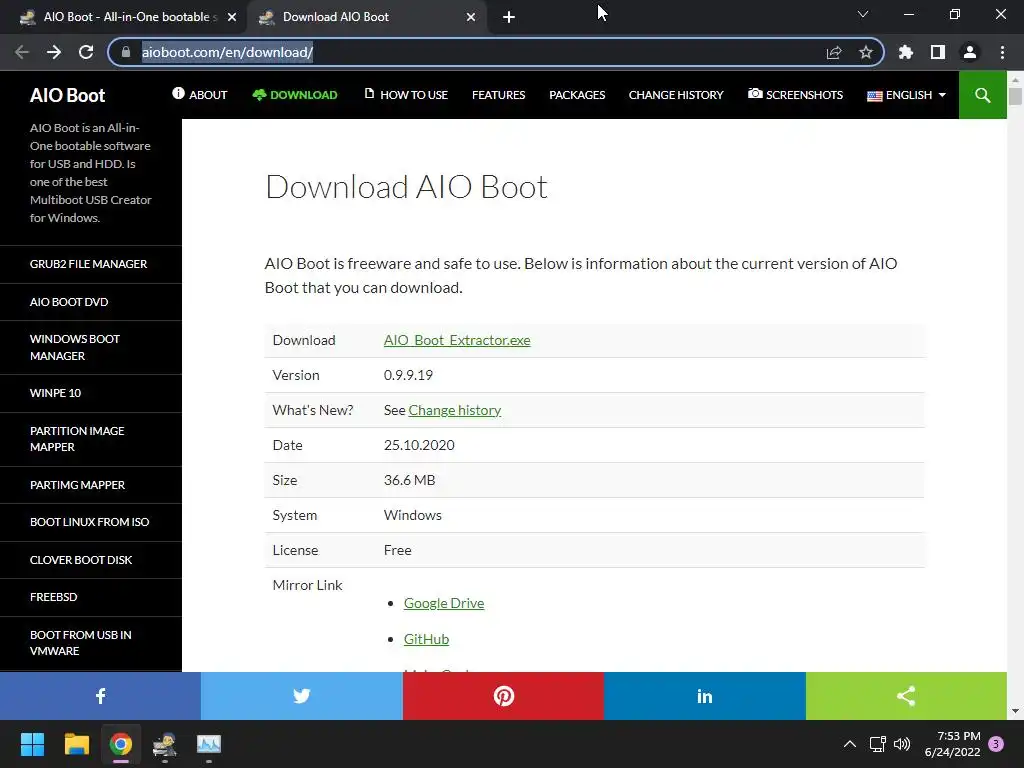
Task: Open FREEBSD sidebar link
Action: point(54,597)
